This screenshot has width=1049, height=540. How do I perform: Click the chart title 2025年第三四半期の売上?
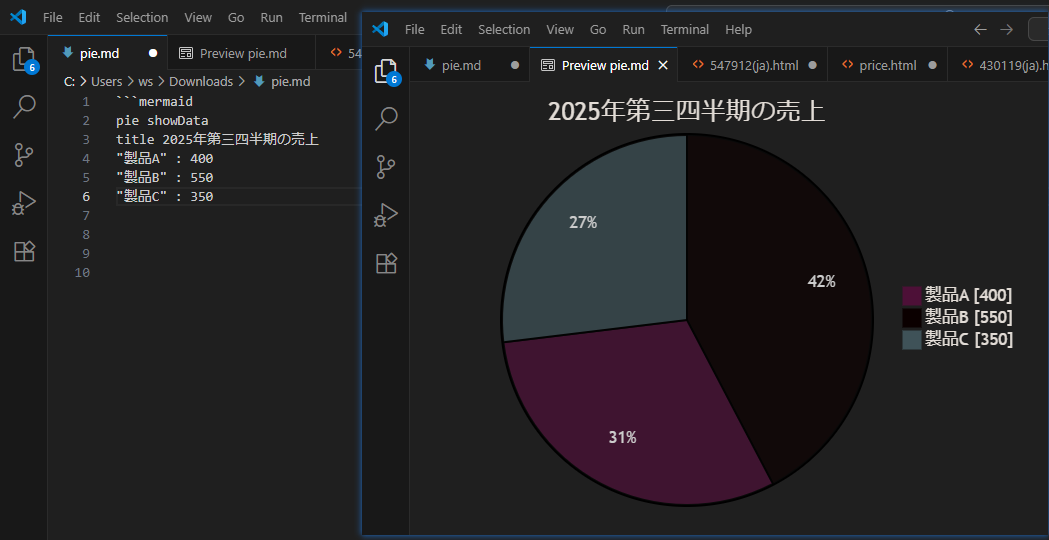(x=686, y=112)
